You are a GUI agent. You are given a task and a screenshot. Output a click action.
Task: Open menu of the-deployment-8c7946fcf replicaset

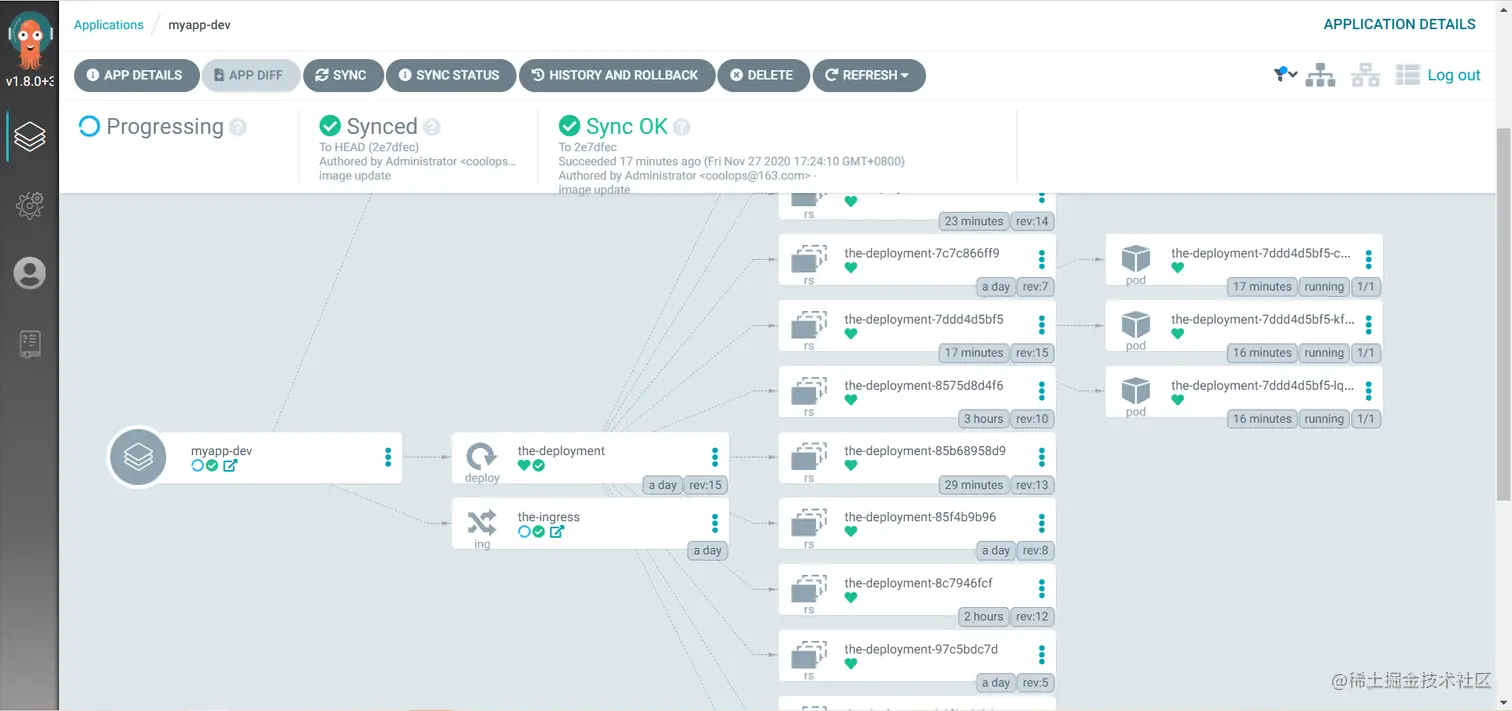pyautogui.click(x=1042, y=589)
